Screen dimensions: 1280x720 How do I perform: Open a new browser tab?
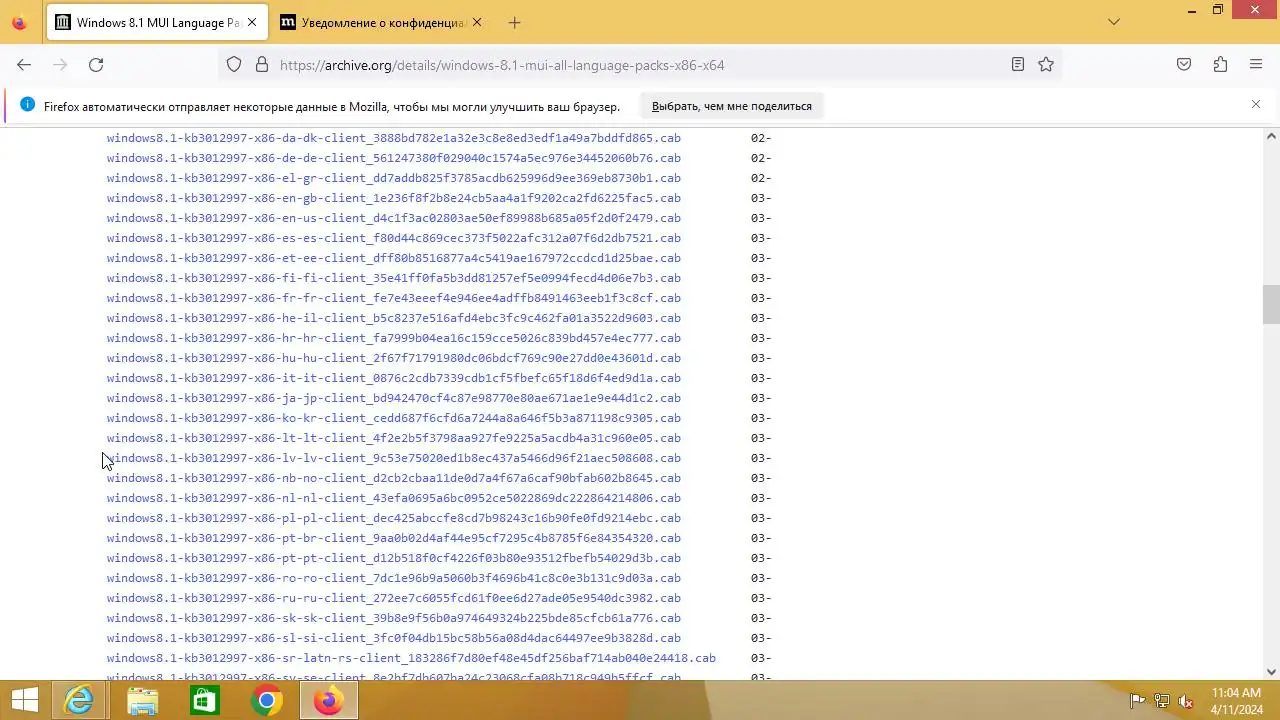514,22
